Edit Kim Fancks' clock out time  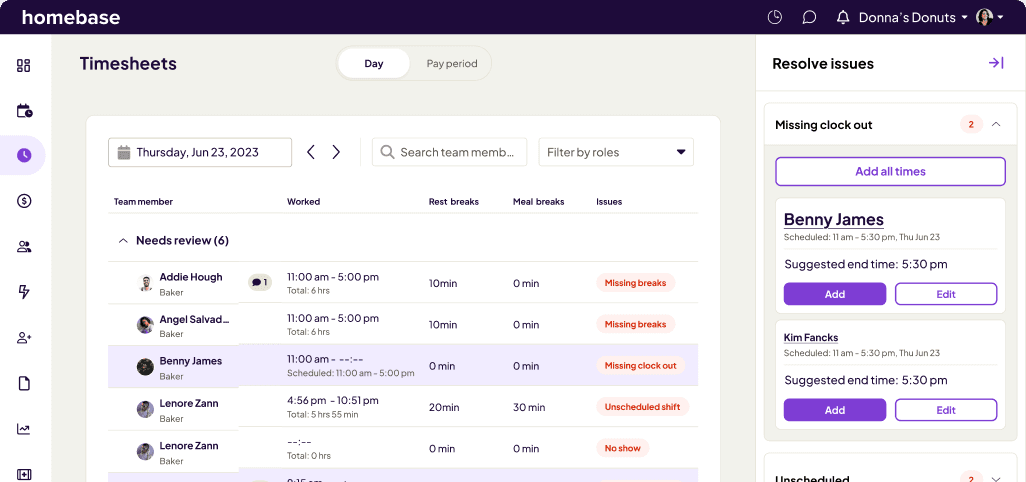pos(946,410)
